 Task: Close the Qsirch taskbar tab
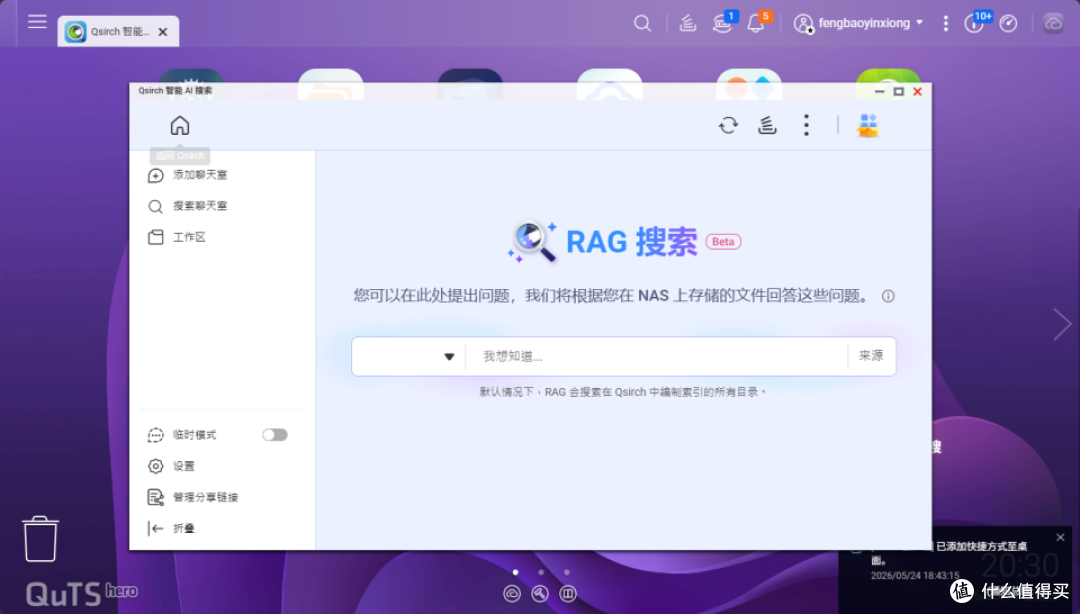click(x=163, y=32)
